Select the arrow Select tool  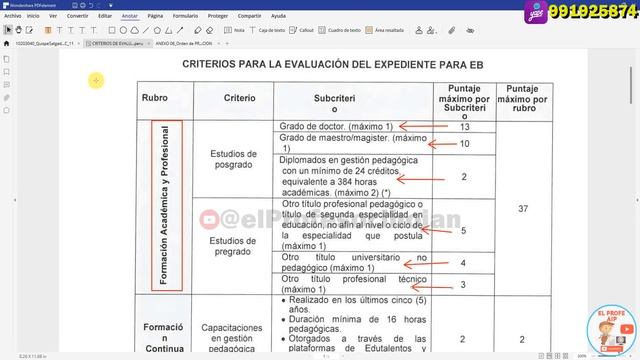[8, 30]
